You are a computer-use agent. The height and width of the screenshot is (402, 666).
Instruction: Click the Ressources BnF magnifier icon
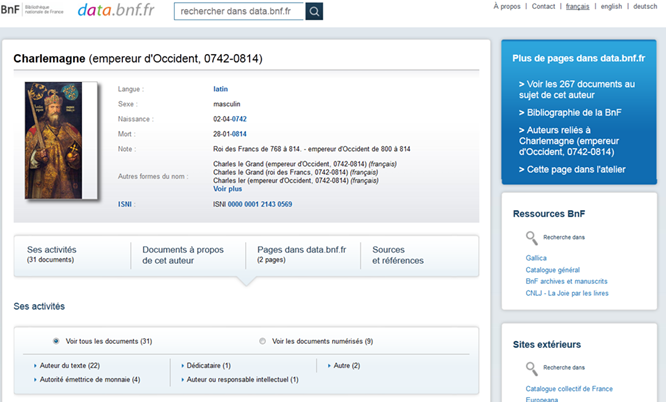[x=531, y=238]
